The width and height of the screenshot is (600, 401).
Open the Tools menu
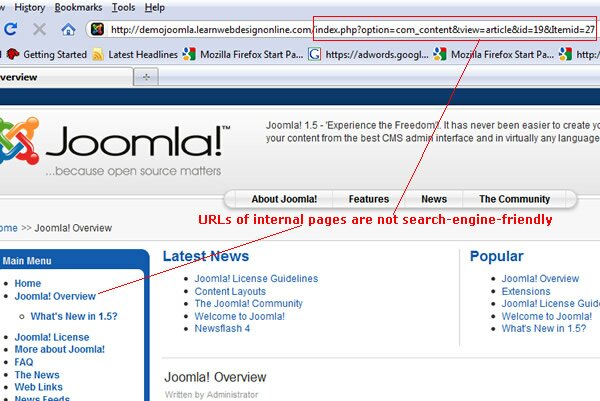(123, 7)
